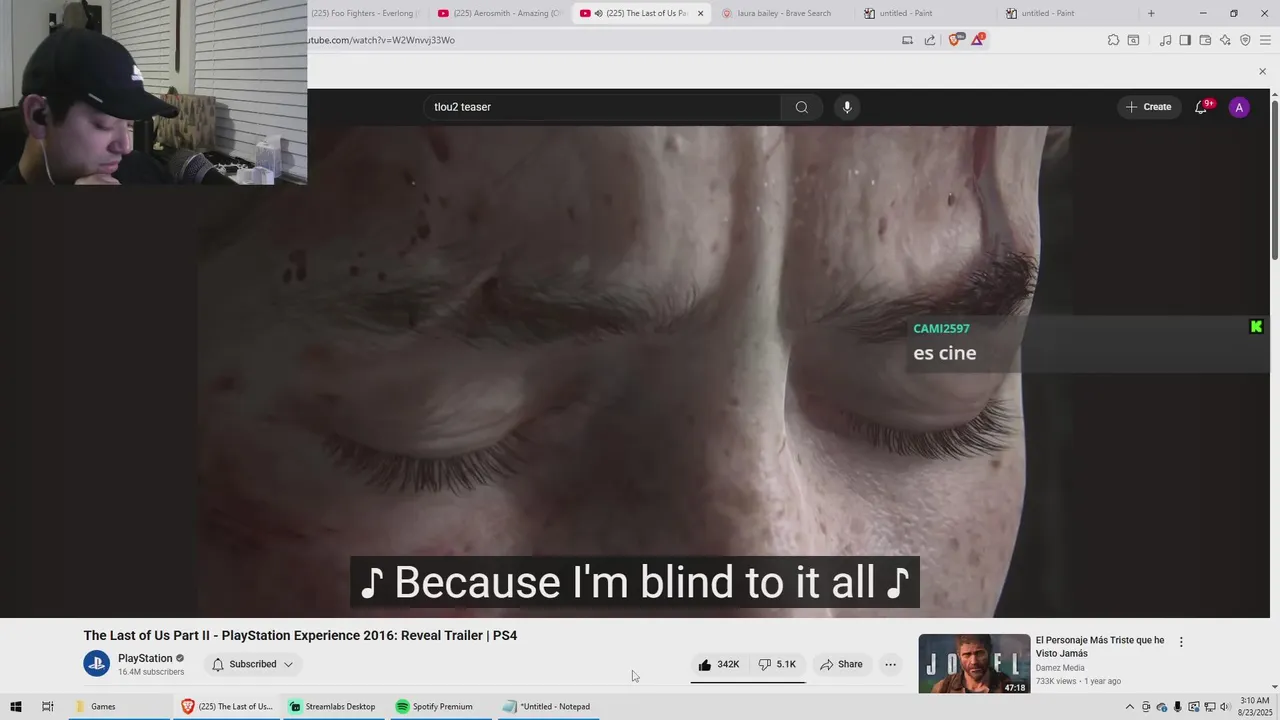This screenshot has width=1280, height=720.
Task: Open the OneDrive cloud tray icon
Action: pyautogui.click(x=1161, y=707)
